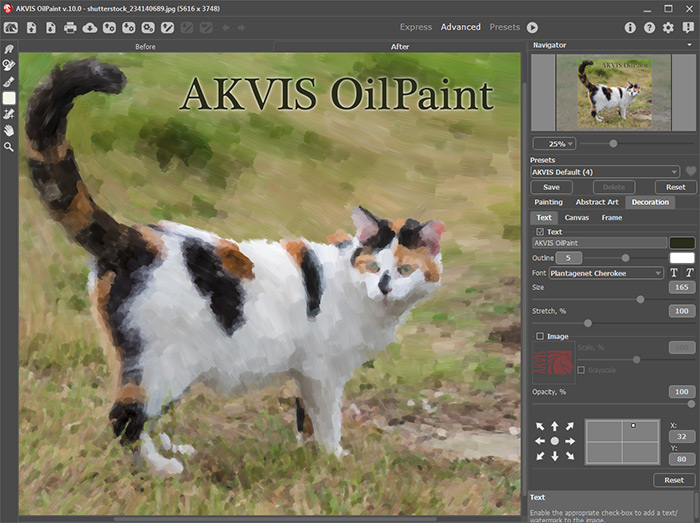
Task: Select the Zoom magnifier tool
Action: pyautogui.click(x=9, y=147)
